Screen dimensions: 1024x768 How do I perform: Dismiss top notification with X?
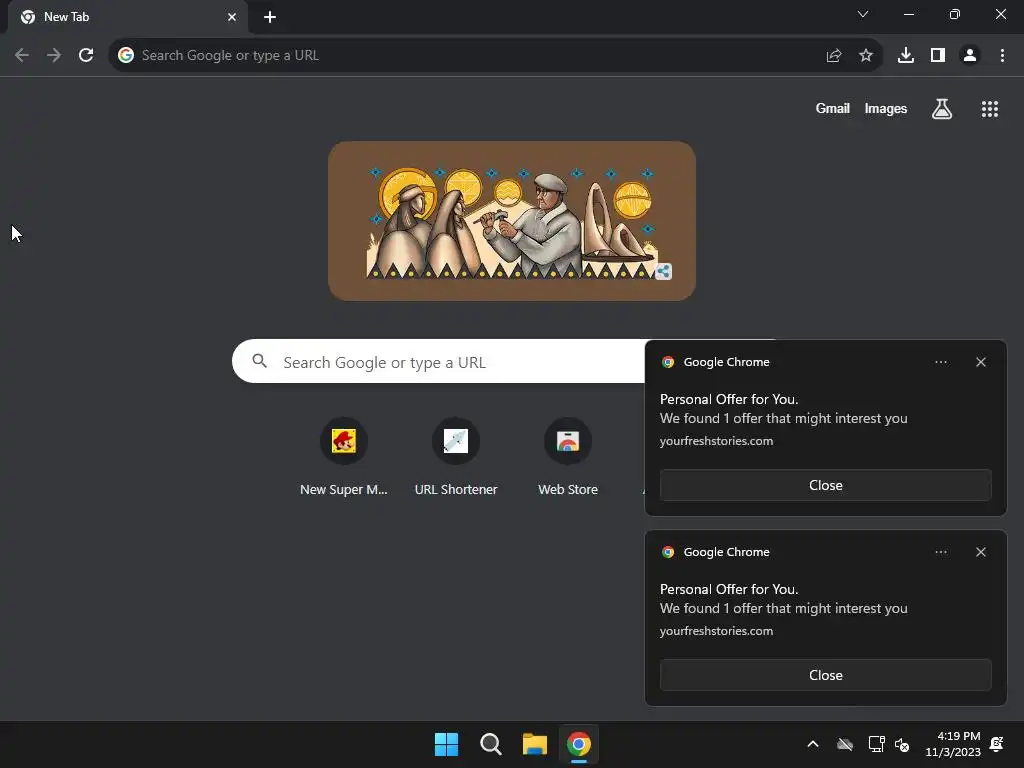click(981, 362)
